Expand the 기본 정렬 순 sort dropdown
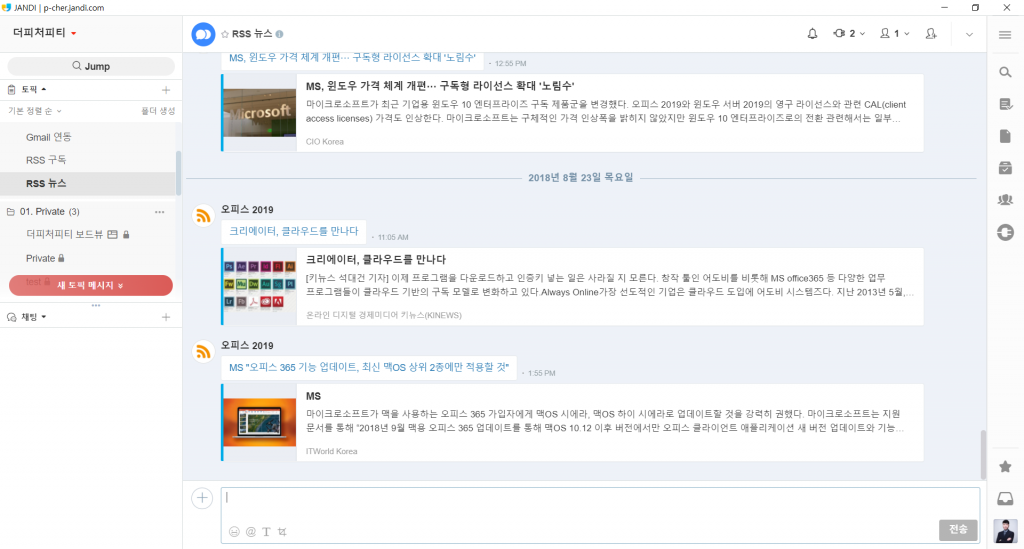The width and height of the screenshot is (1024, 549). pyautogui.click(x=35, y=111)
